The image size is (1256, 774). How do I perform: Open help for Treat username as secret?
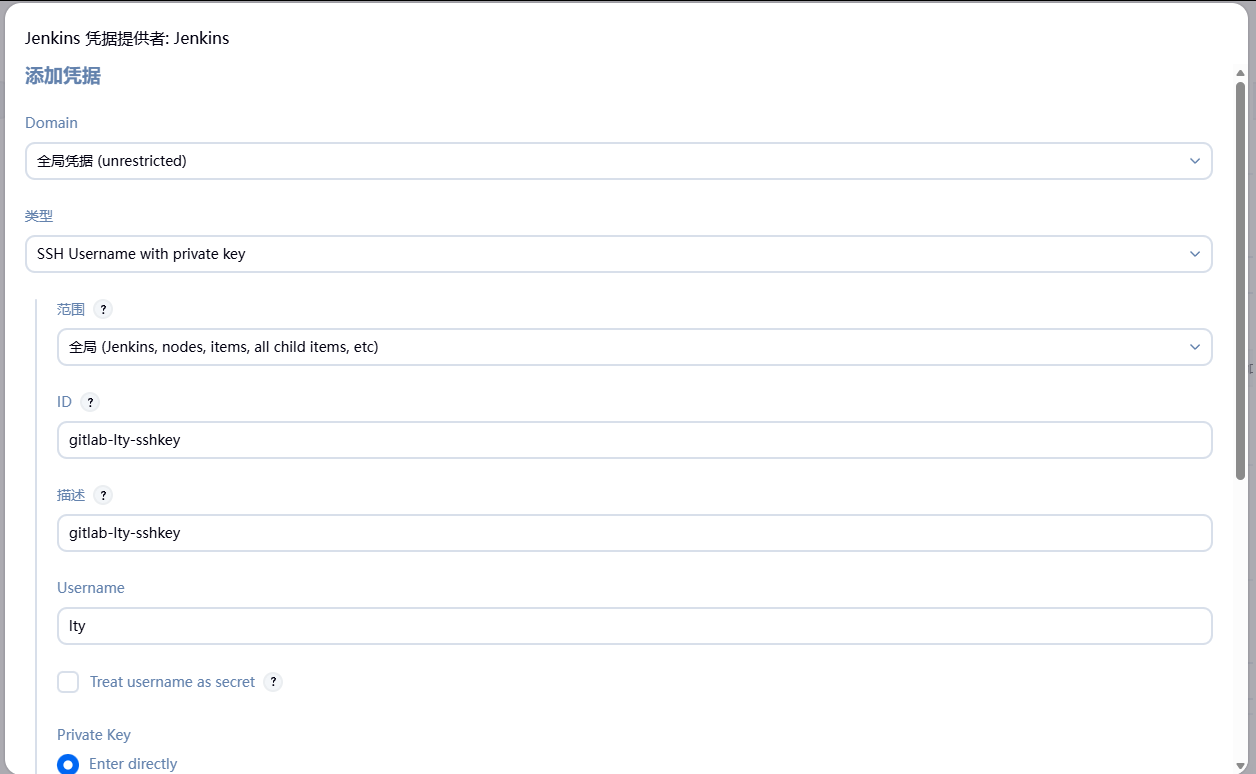tap(273, 682)
